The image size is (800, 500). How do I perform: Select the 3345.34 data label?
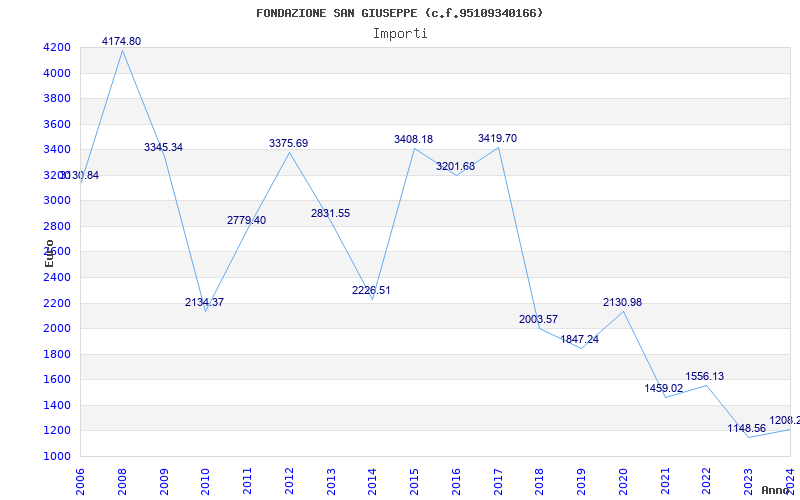163,147
